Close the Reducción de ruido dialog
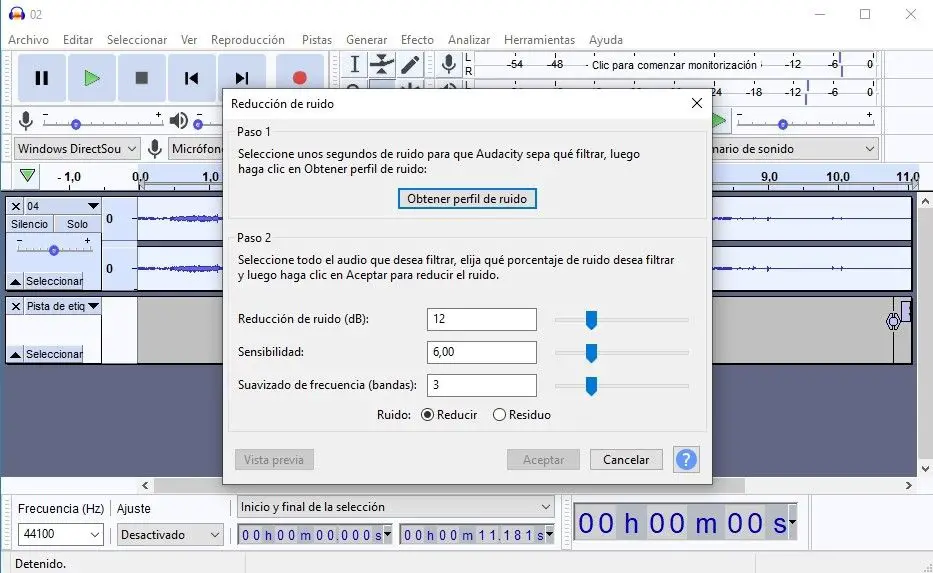Viewport: 933px width, 573px height. [697, 104]
